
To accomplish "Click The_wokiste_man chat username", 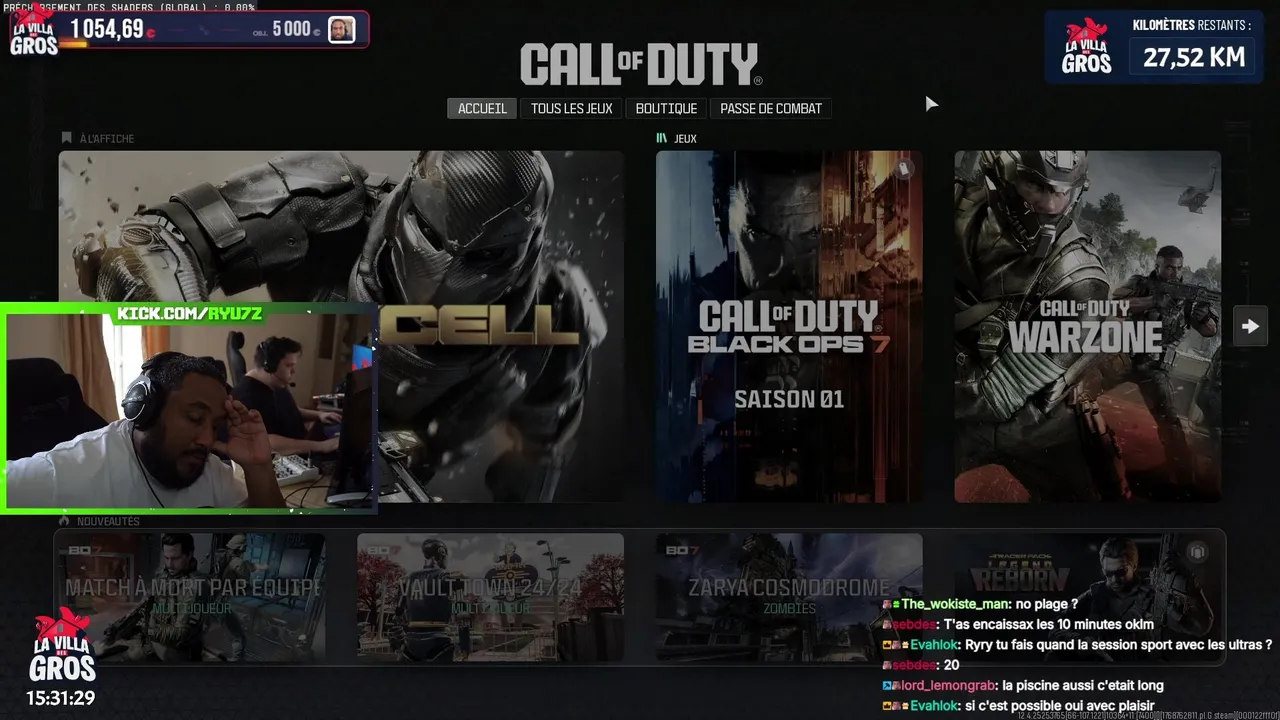I will [x=955, y=604].
